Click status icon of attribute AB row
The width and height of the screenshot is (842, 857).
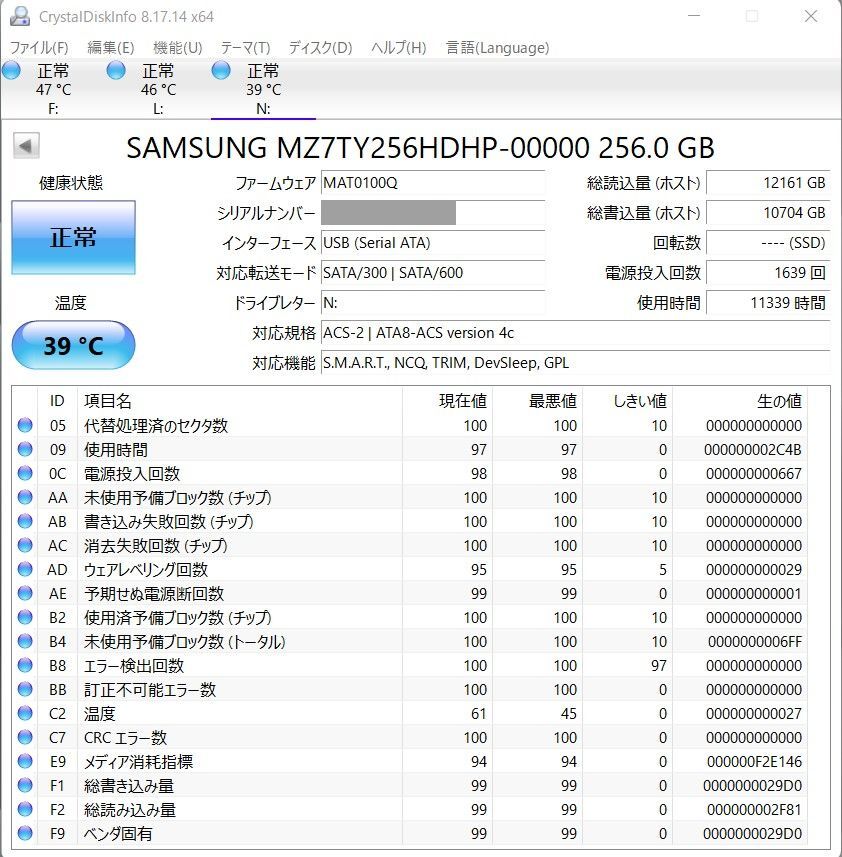pos(25,521)
